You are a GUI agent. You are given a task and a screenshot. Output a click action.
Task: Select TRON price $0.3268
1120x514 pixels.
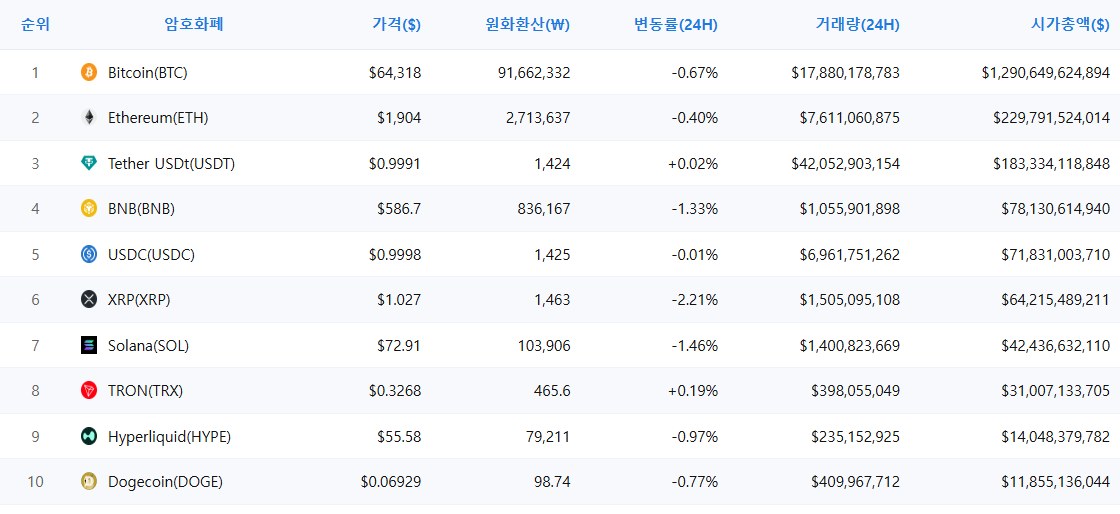click(395, 390)
